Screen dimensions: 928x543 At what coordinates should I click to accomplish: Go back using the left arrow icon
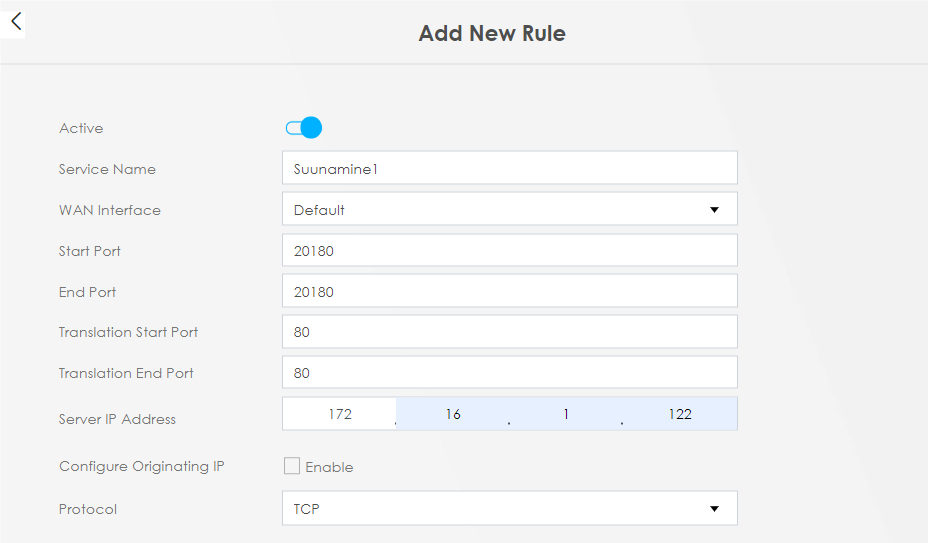click(16, 22)
